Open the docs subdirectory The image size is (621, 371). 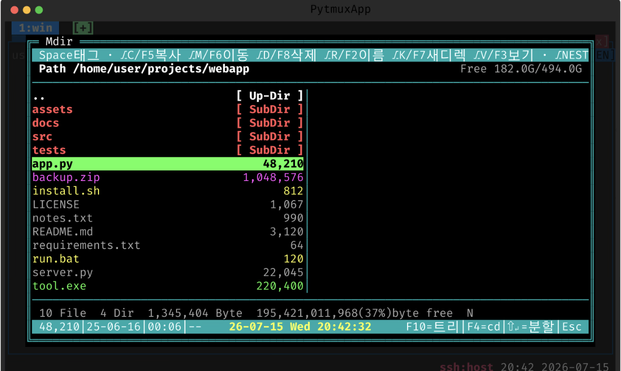click(168, 123)
